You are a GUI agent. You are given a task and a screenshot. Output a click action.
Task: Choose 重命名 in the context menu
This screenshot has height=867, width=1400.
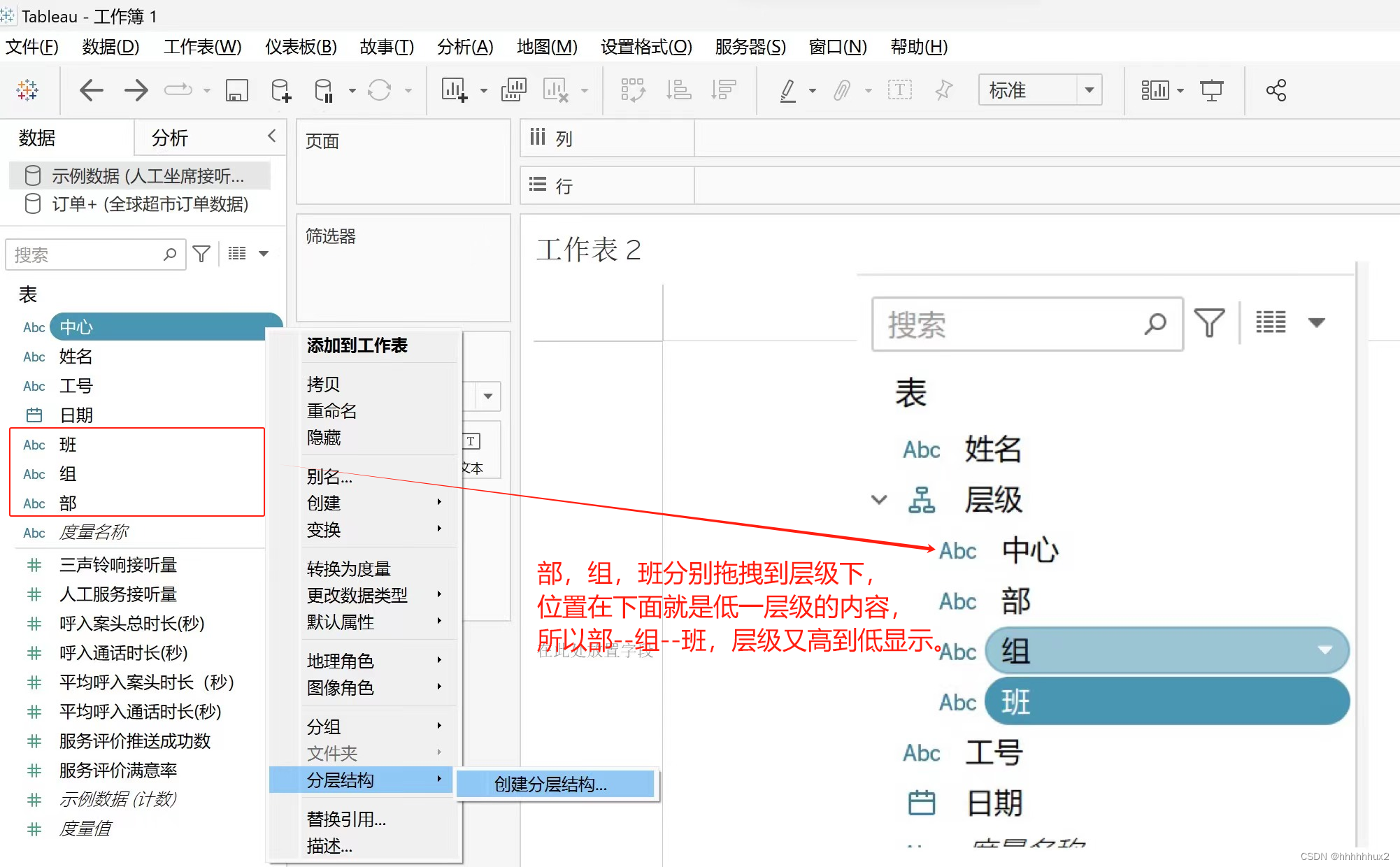(x=331, y=411)
